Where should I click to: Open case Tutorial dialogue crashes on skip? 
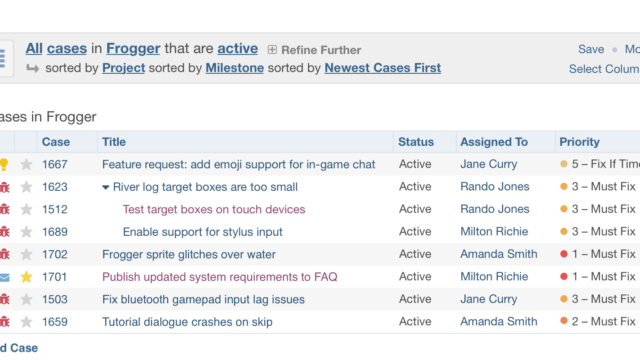click(187, 322)
